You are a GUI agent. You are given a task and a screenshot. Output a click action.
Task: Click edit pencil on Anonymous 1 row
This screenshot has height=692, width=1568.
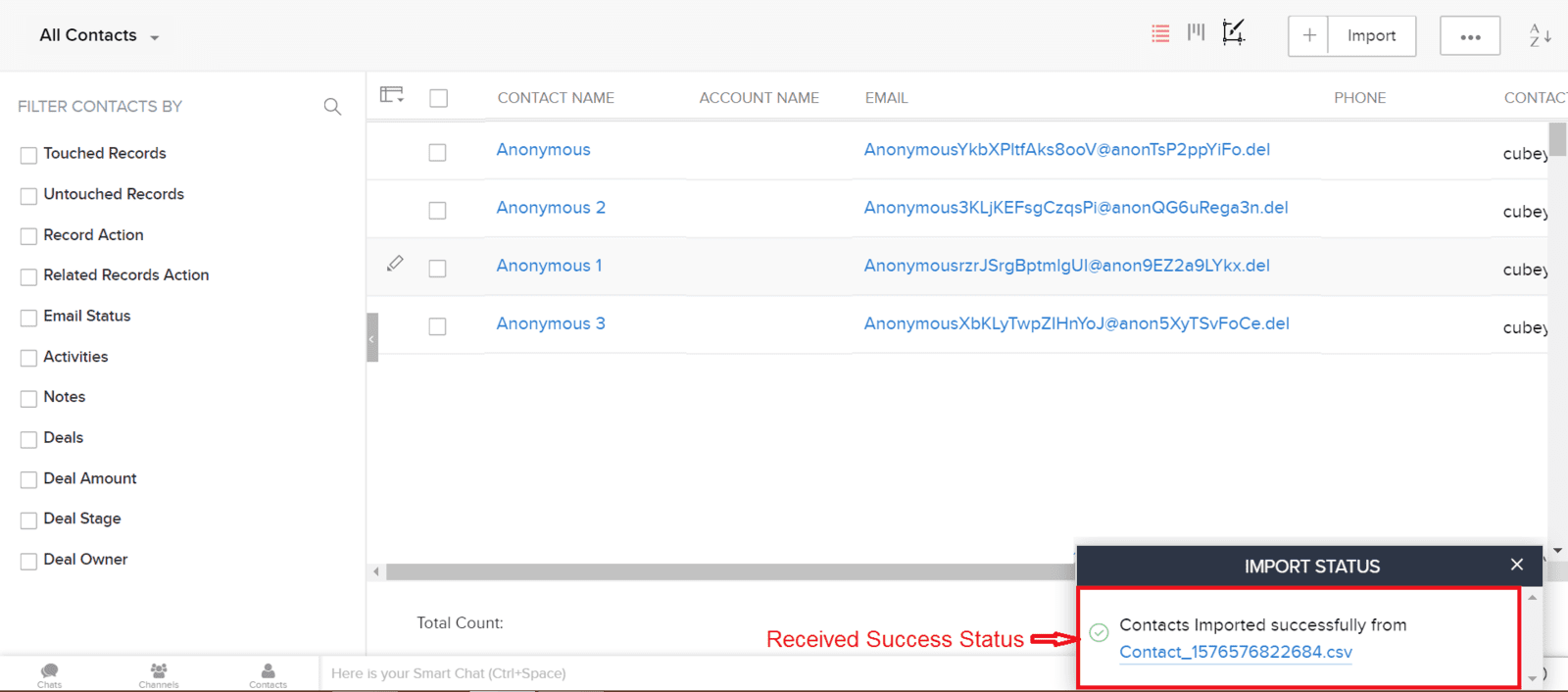(x=395, y=263)
